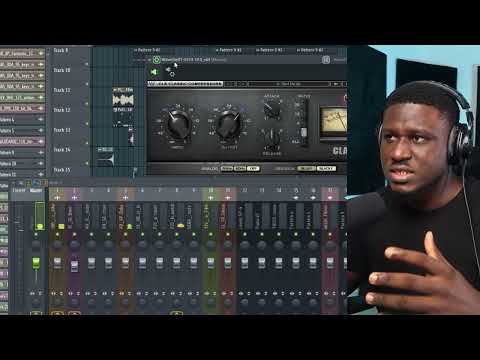Viewport: 480px width, 360px height.
Task: Select Master track in mixer header
Action: click(36, 191)
